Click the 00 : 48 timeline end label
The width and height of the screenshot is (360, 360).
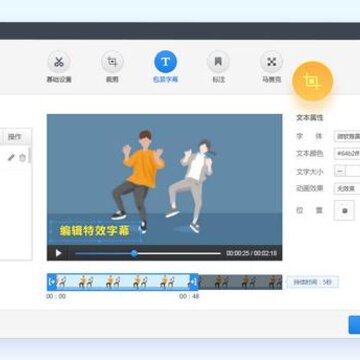point(189,296)
